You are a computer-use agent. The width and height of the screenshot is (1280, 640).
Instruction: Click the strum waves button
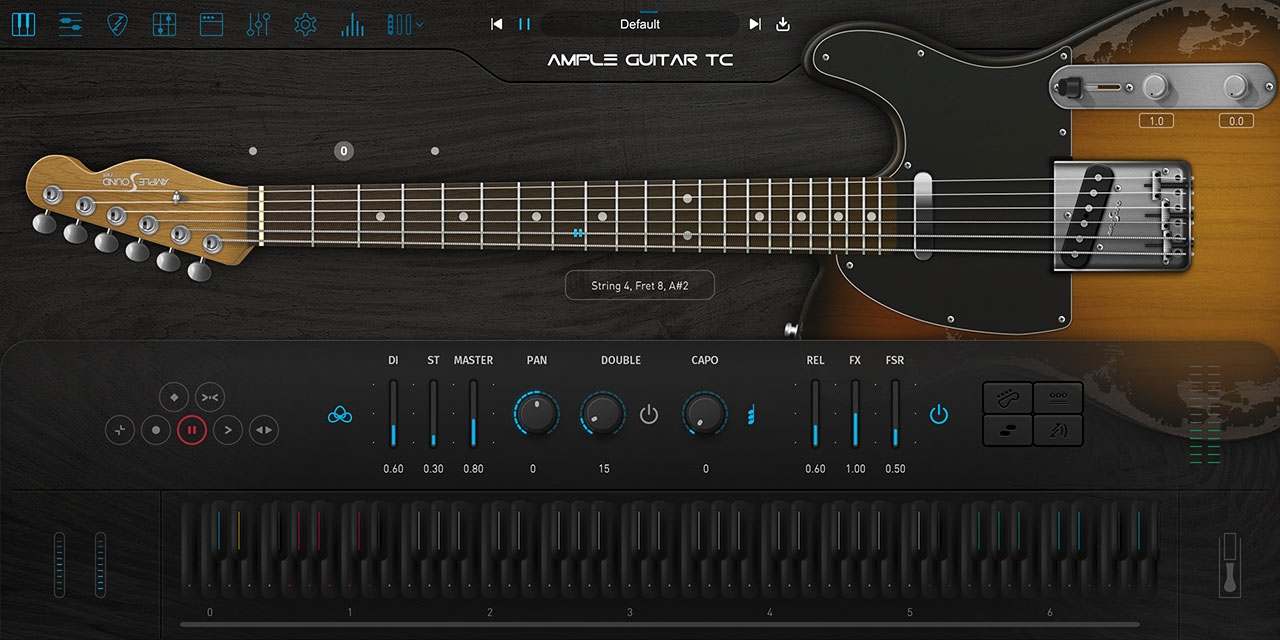point(1058,430)
